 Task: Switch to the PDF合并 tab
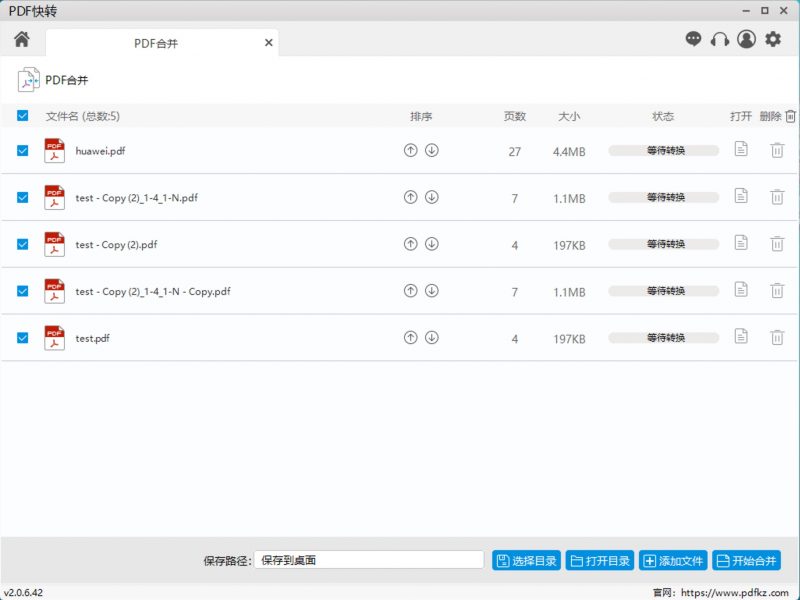[156, 43]
